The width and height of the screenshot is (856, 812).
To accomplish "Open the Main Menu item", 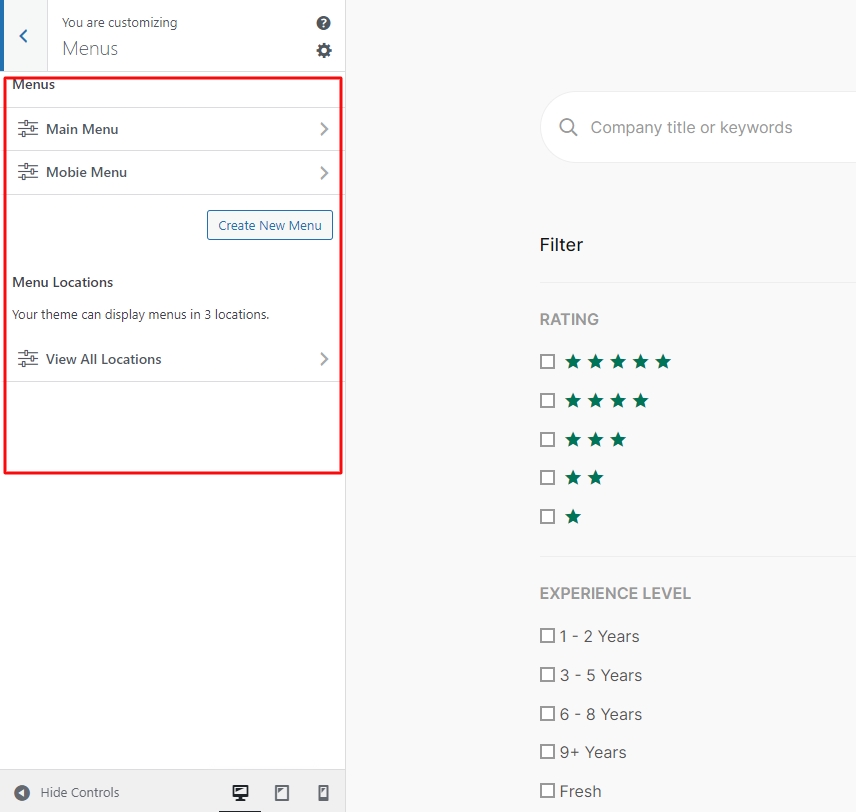I will [82, 129].
